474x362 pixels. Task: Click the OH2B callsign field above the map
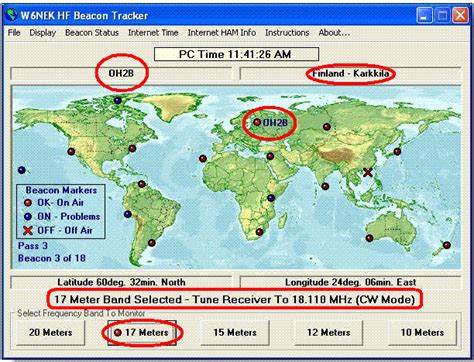coord(121,73)
